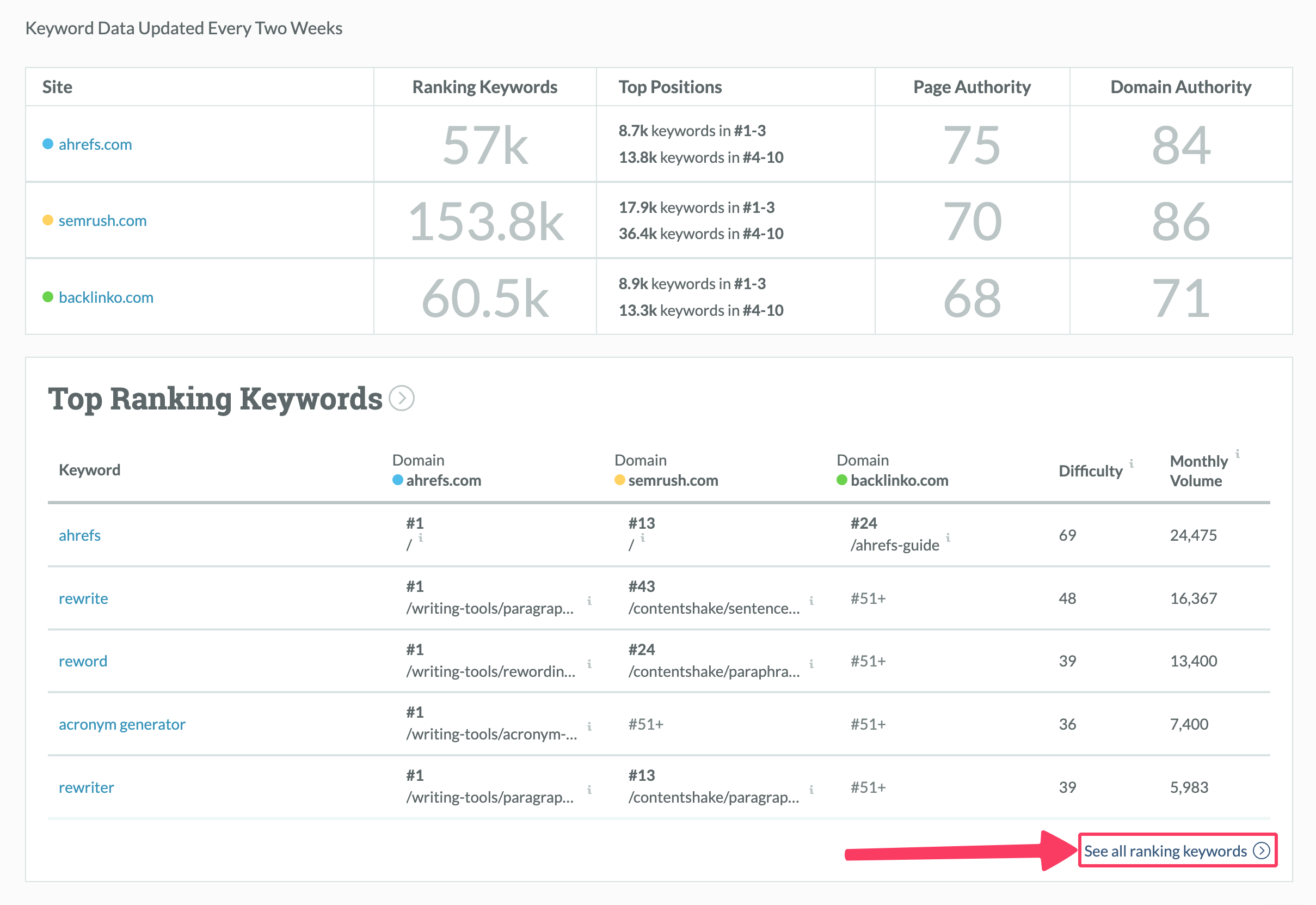Click the backlinko.com domain column header
This screenshot has width=1316, height=905.
[893, 470]
